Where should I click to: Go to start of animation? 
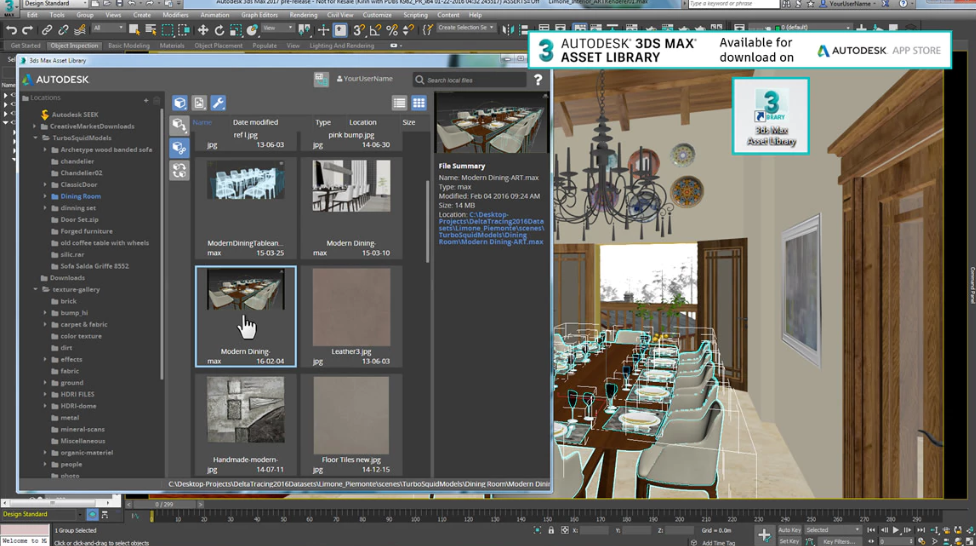point(871,530)
